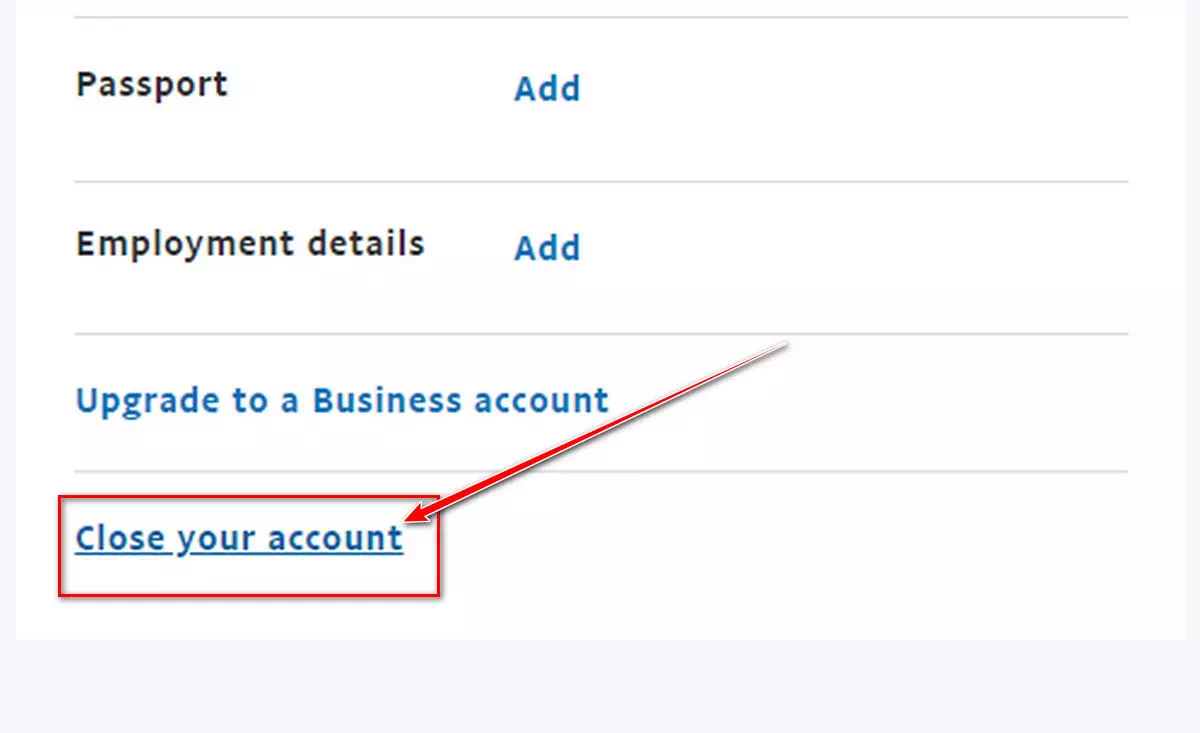Click inside the red highlighted box
The height and width of the screenshot is (733, 1200).
[249, 545]
